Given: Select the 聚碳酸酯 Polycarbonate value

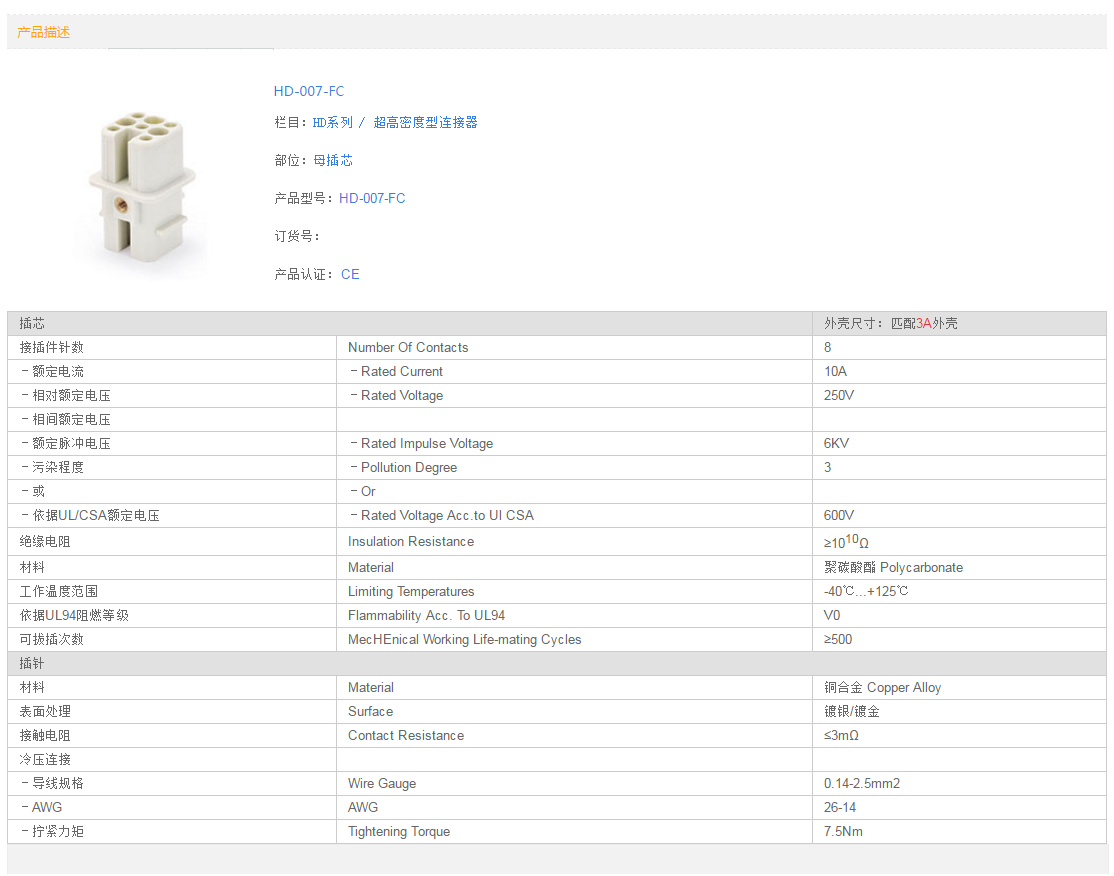Looking at the screenshot, I should 893,567.
